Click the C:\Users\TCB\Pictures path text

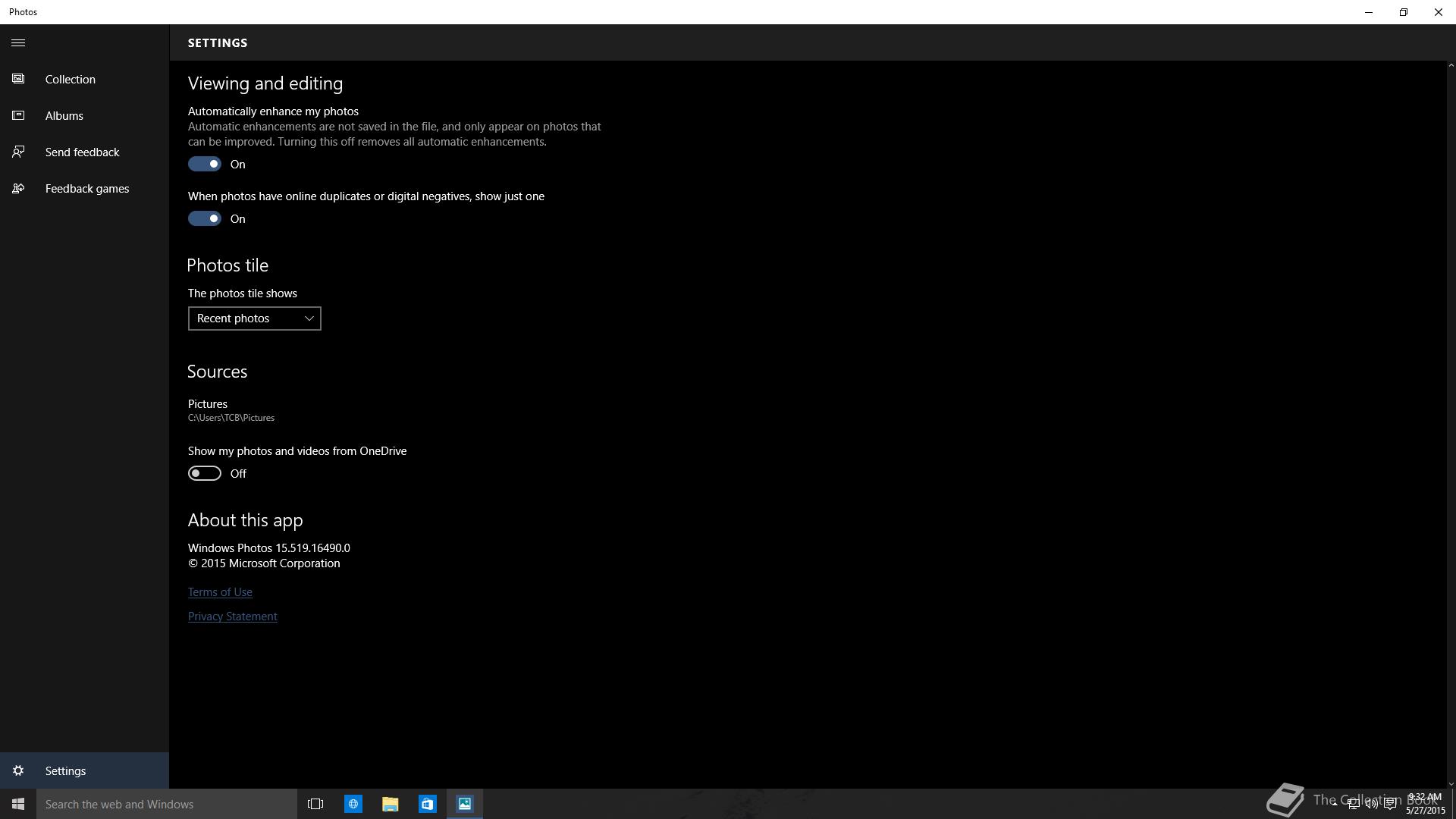pos(231,418)
